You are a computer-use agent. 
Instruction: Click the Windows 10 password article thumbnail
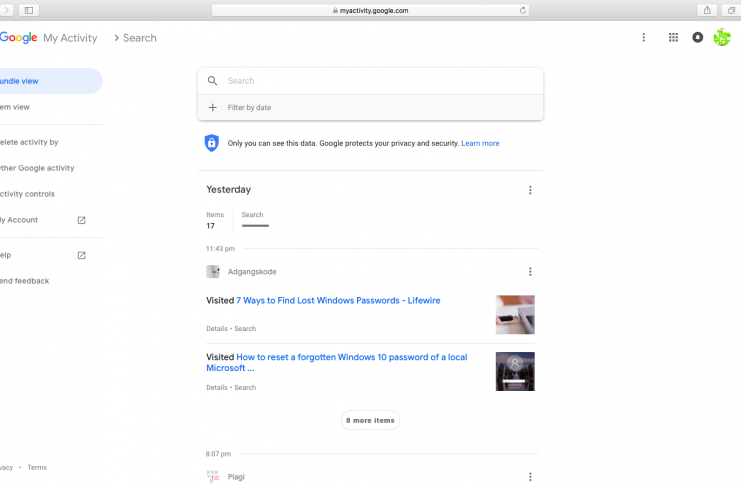pyautogui.click(x=515, y=372)
